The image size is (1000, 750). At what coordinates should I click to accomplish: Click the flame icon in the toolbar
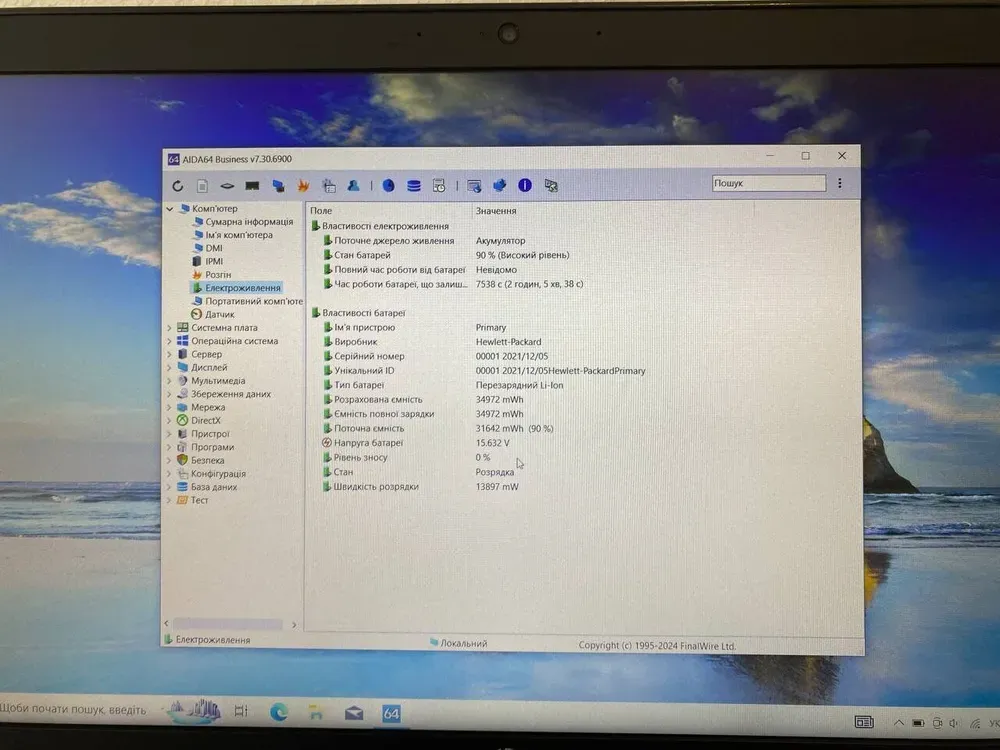(302, 186)
